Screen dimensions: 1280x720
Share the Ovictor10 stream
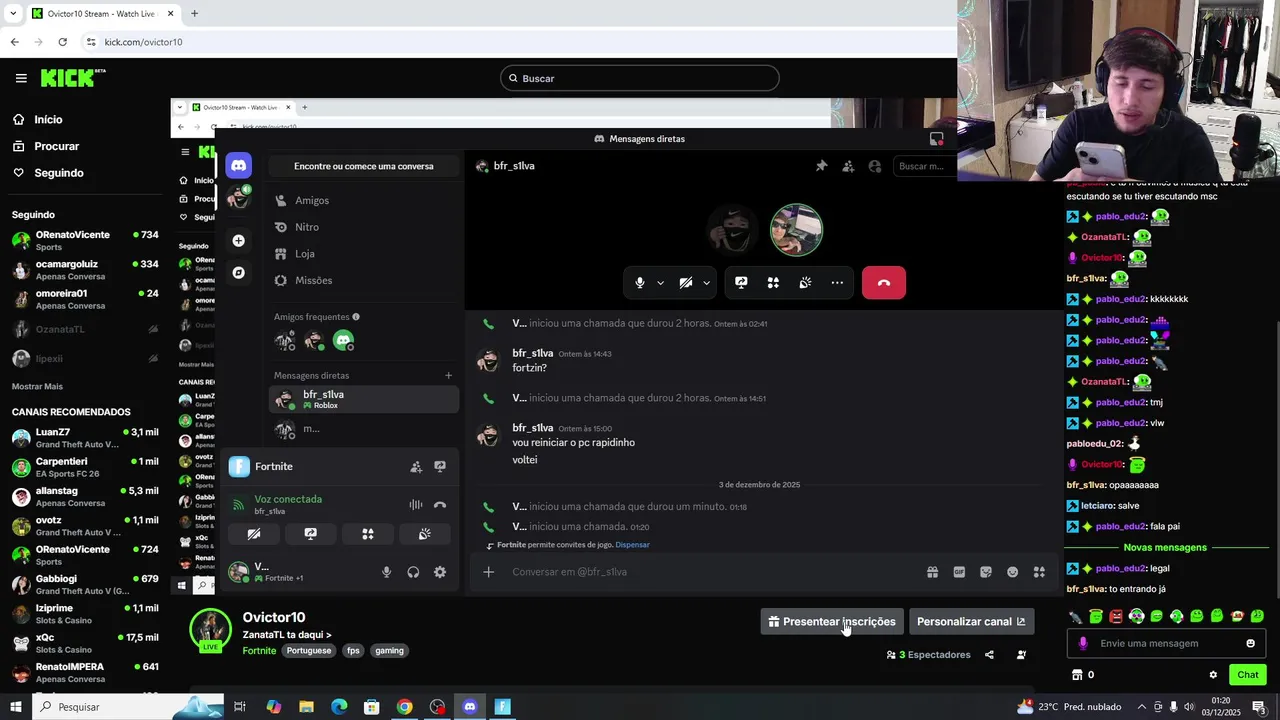pyautogui.click(x=989, y=655)
